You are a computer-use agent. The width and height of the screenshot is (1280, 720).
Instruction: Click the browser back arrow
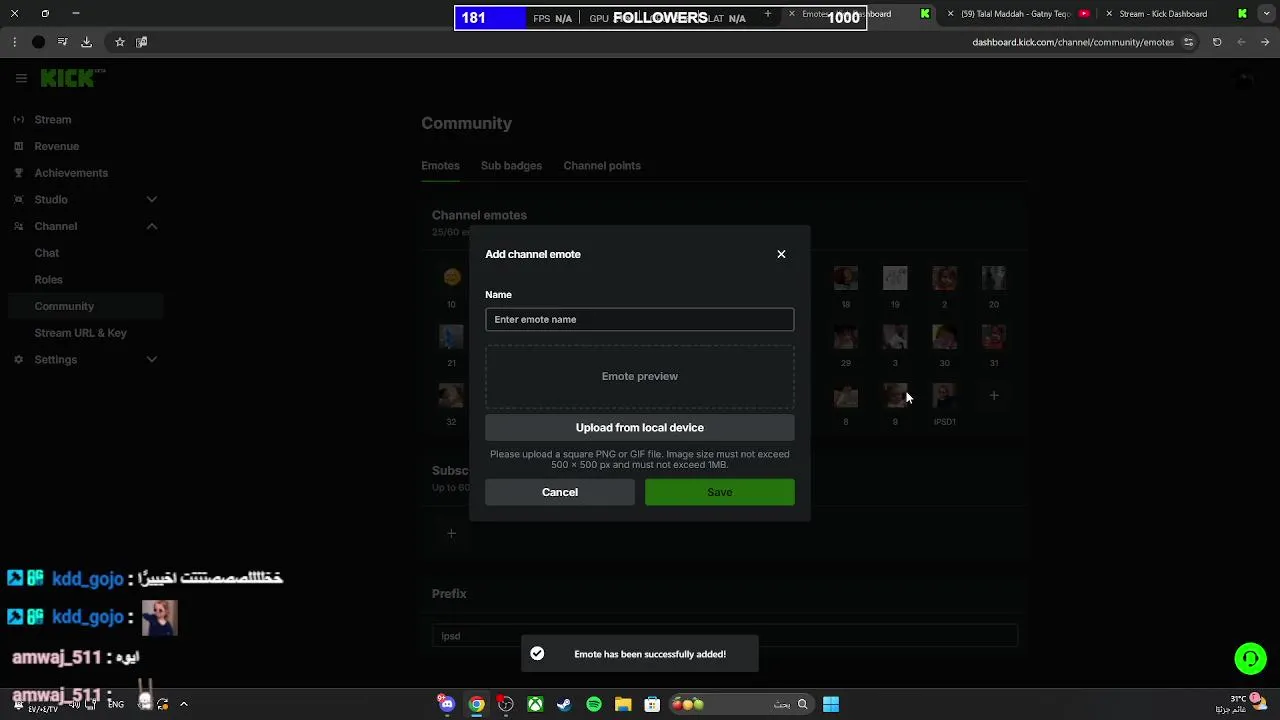point(1241,42)
